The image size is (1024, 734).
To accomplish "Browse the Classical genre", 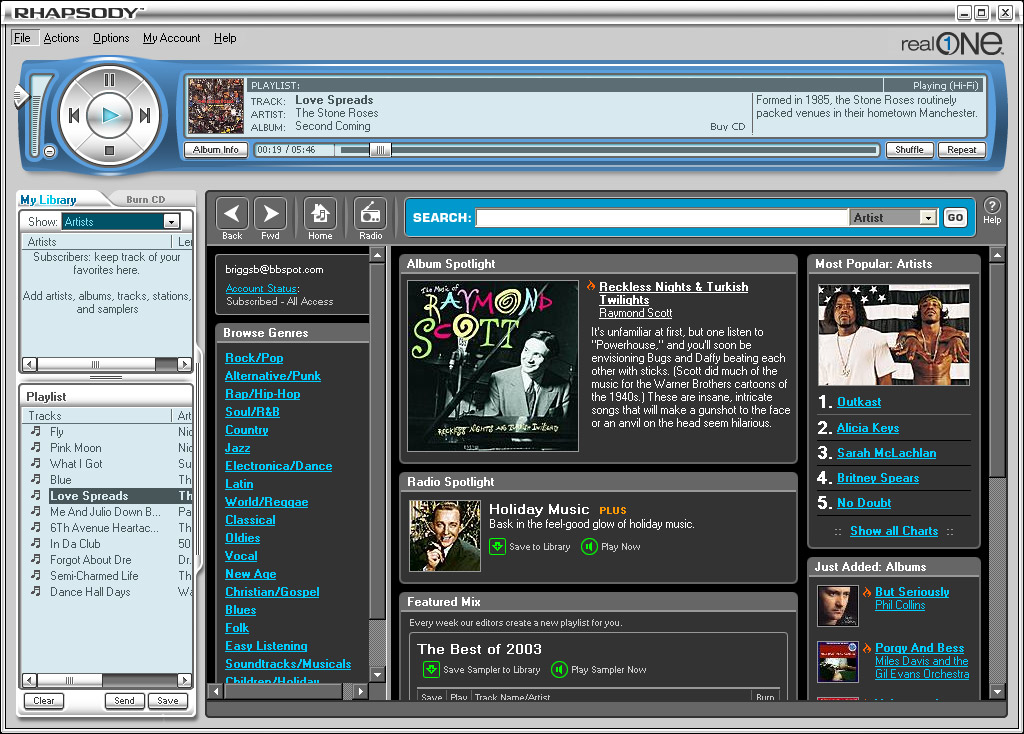I will [250, 520].
